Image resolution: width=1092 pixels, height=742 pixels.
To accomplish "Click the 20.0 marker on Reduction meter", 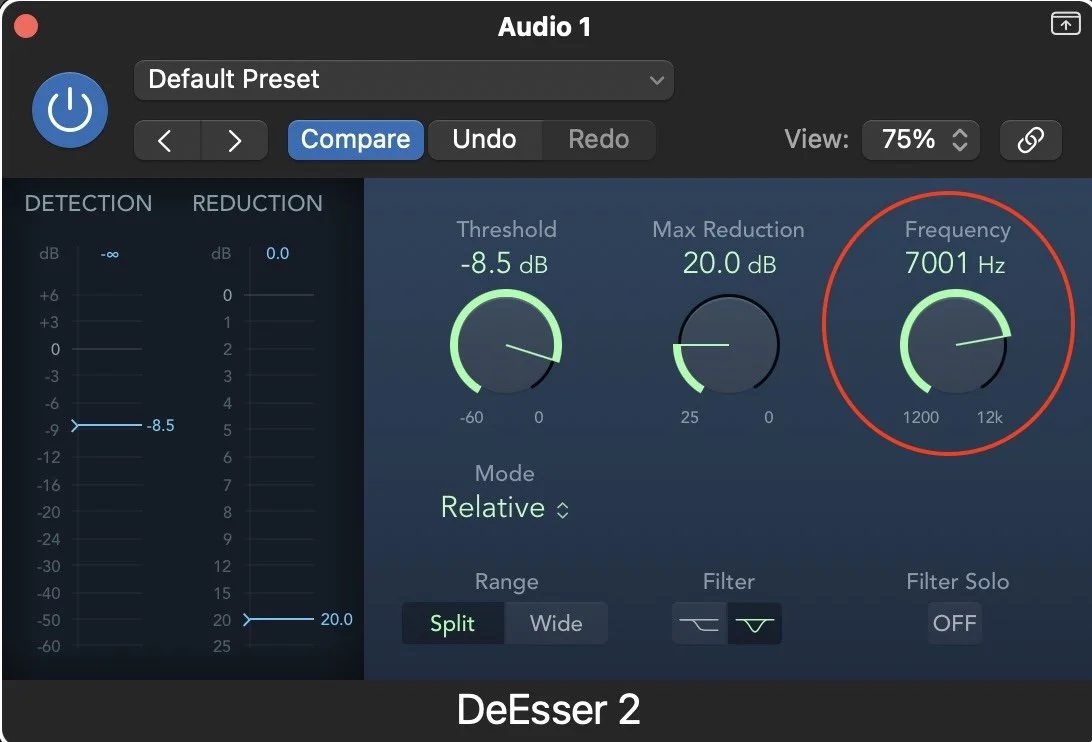I will 298,619.
